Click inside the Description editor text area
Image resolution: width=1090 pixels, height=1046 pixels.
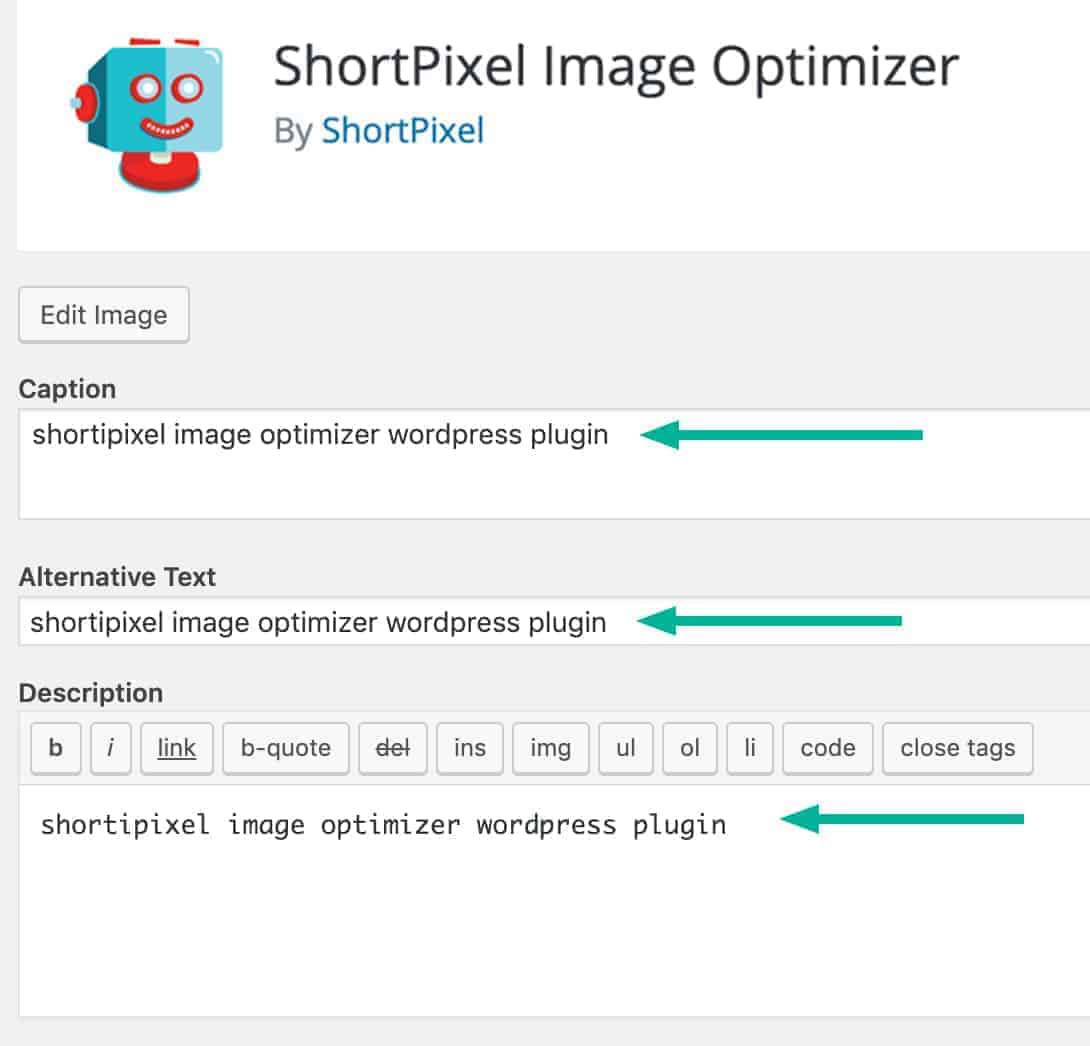[x=554, y=900]
